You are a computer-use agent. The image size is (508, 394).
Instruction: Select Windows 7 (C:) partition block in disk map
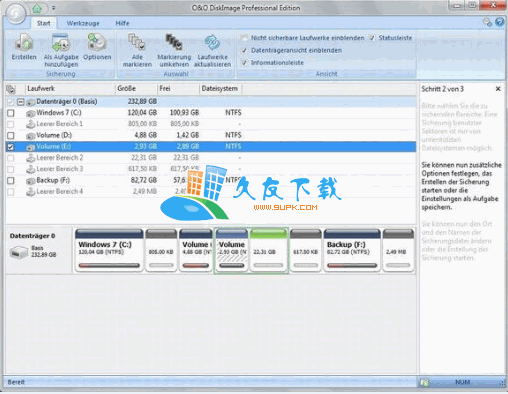pos(109,250)
